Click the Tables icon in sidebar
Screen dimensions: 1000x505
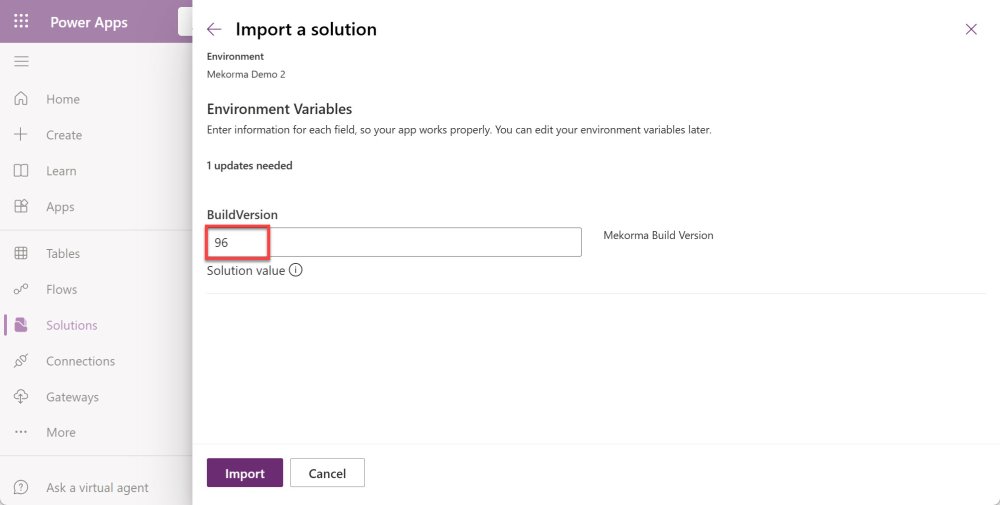pyautogui.click(x=21, y=254)
